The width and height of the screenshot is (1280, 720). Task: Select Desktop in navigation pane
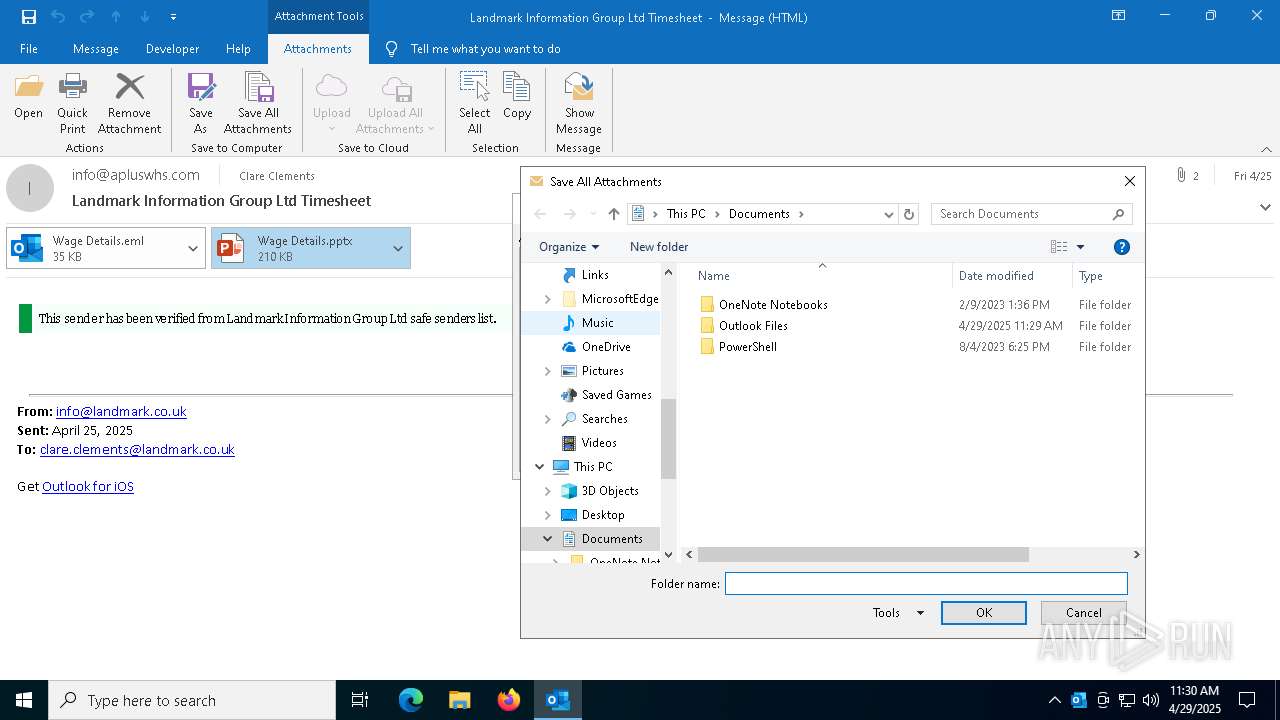click(x=602, y=515)
